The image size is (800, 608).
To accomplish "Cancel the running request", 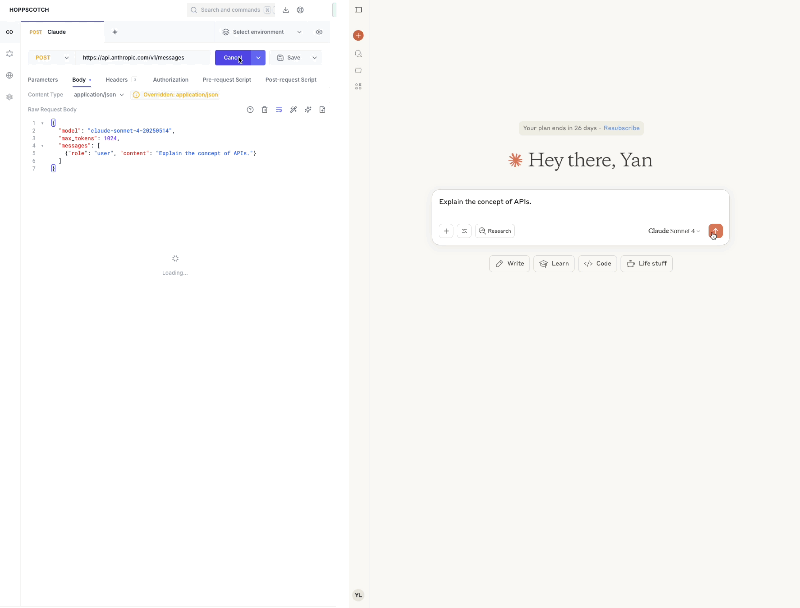I will (232, 58).
